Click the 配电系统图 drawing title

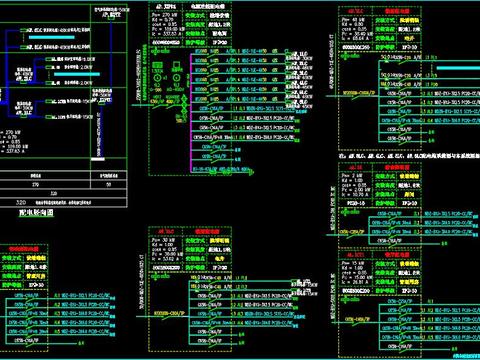point(36,212)
